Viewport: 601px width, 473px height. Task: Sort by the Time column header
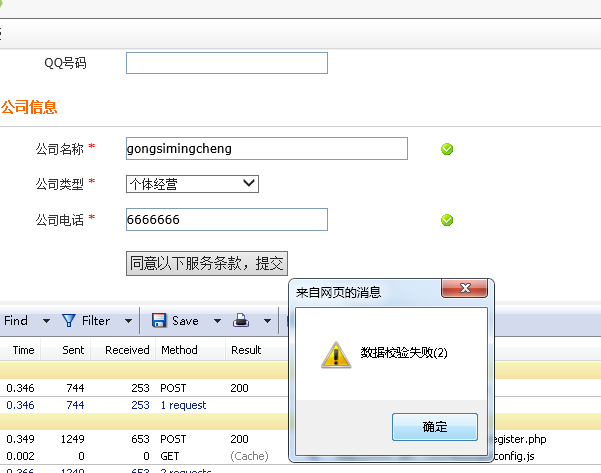(x=23, y=350)
